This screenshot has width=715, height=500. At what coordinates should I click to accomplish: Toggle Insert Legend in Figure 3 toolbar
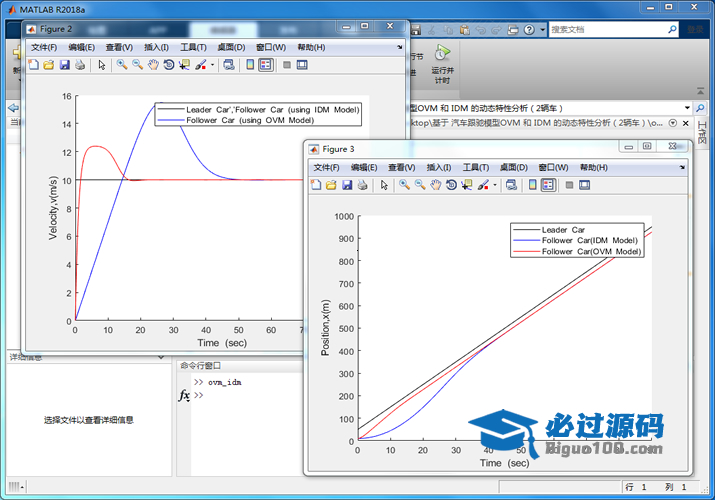548,185
